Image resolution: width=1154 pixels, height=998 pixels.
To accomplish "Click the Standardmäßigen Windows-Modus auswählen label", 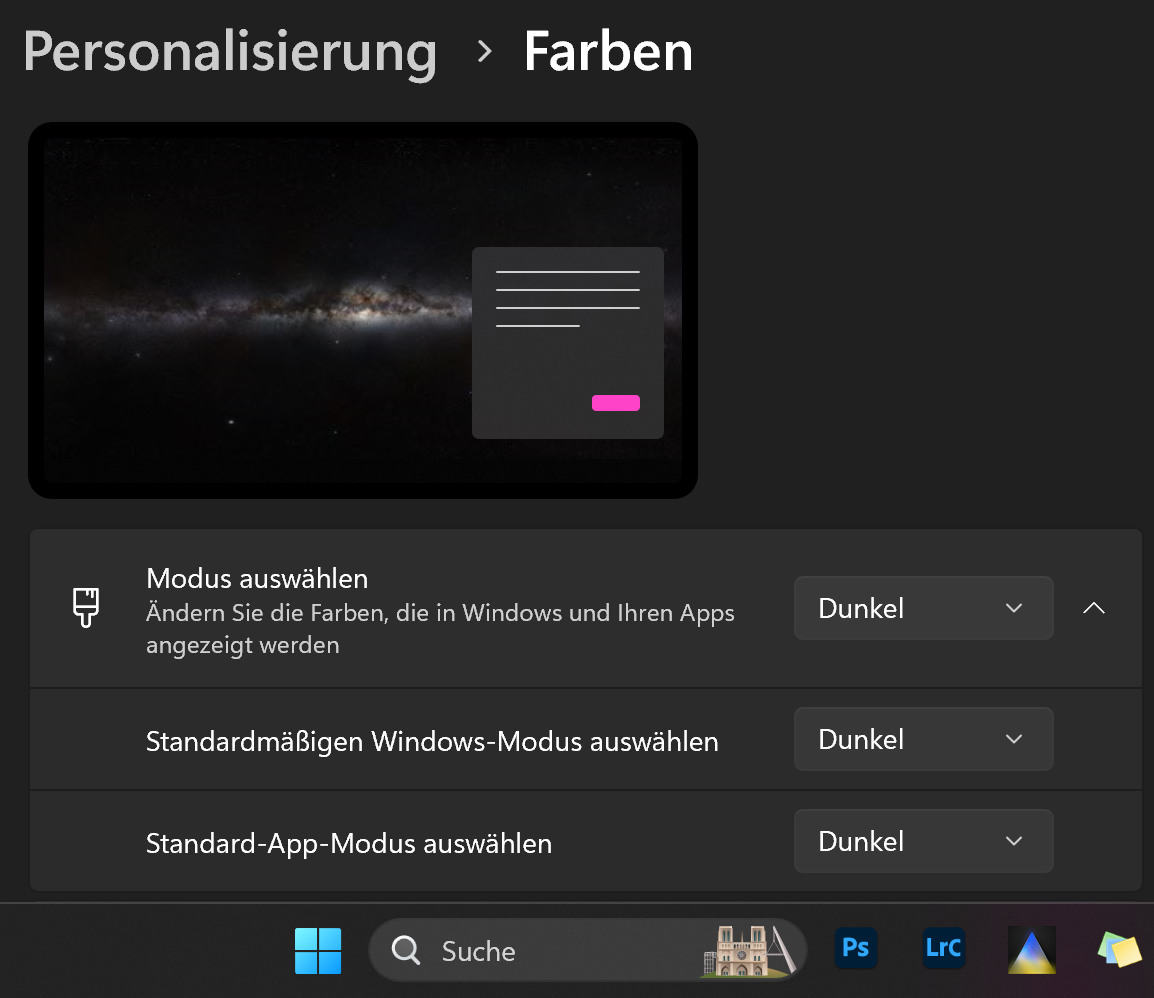I will [x=432, y=741].
